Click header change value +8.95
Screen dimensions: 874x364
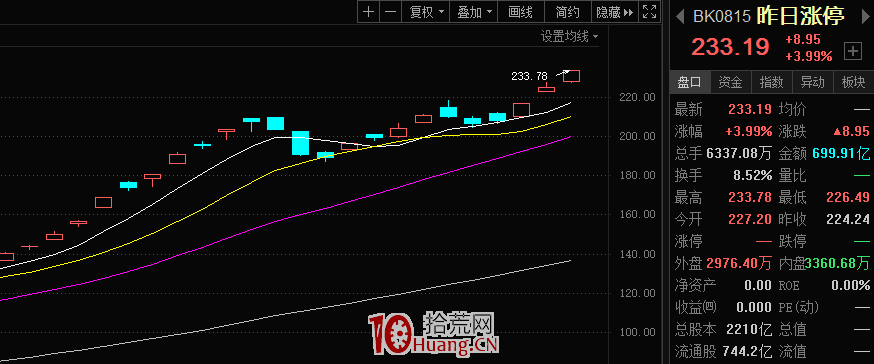click(x=803, y=40)
